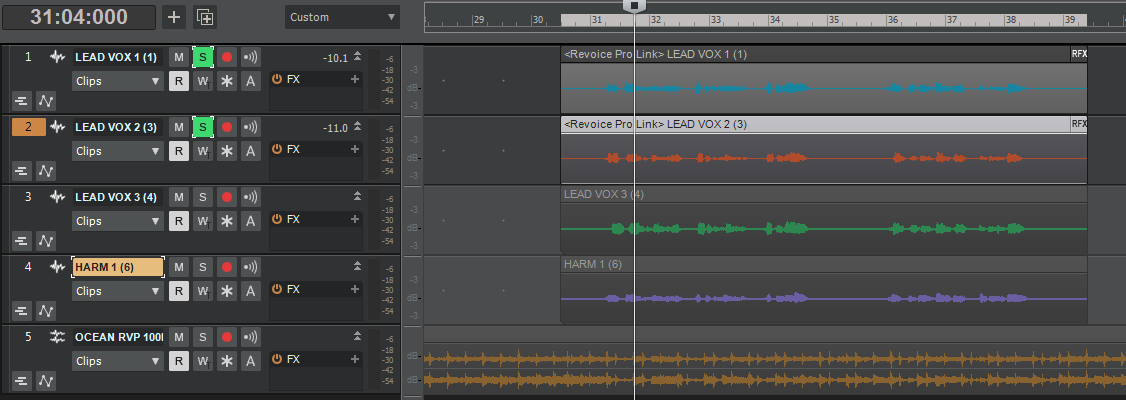Add an effect to HARM 1 FX rack
The image size is (1126, 400).
(x=354, y=289)
